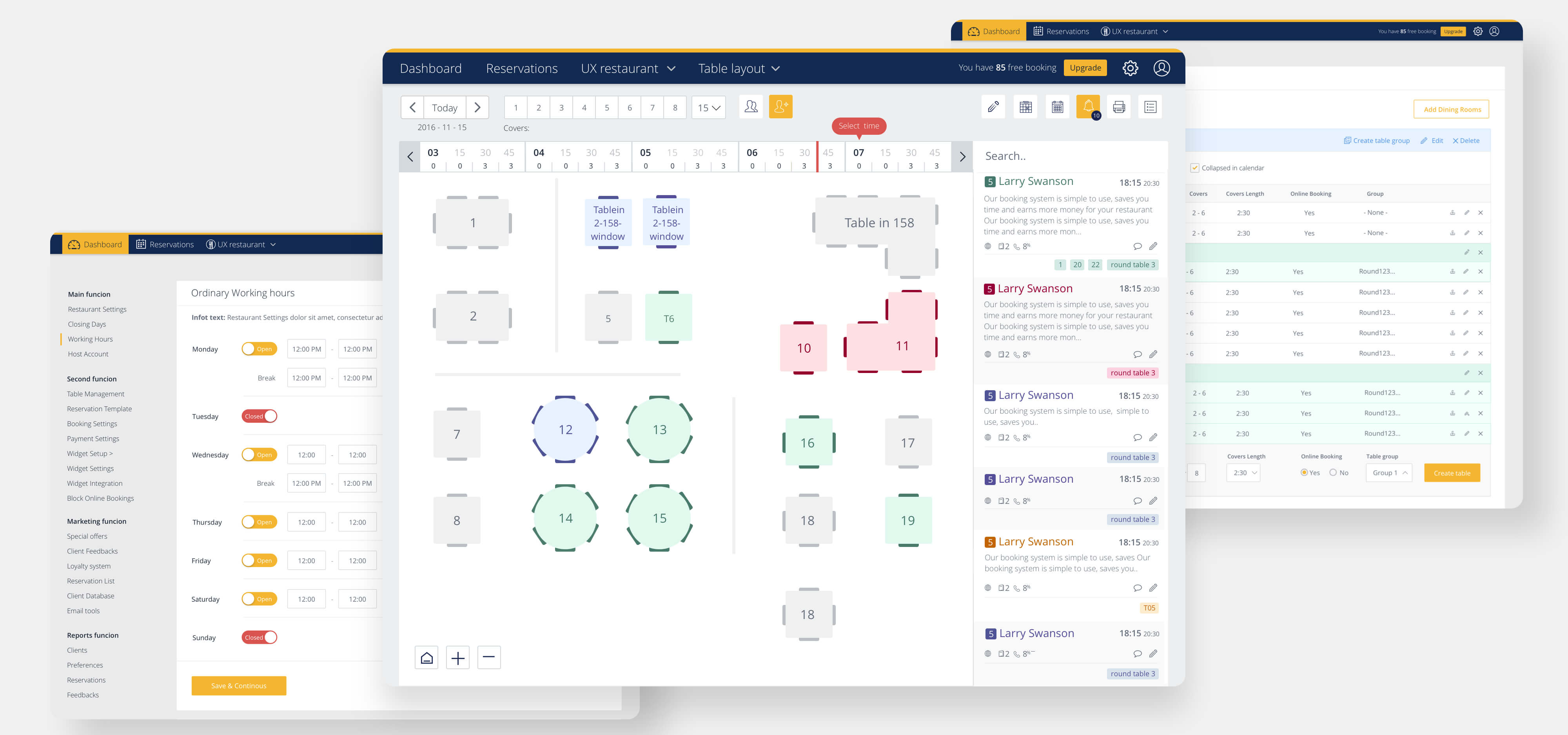Zoom in with the plus icon

(458, 658)
